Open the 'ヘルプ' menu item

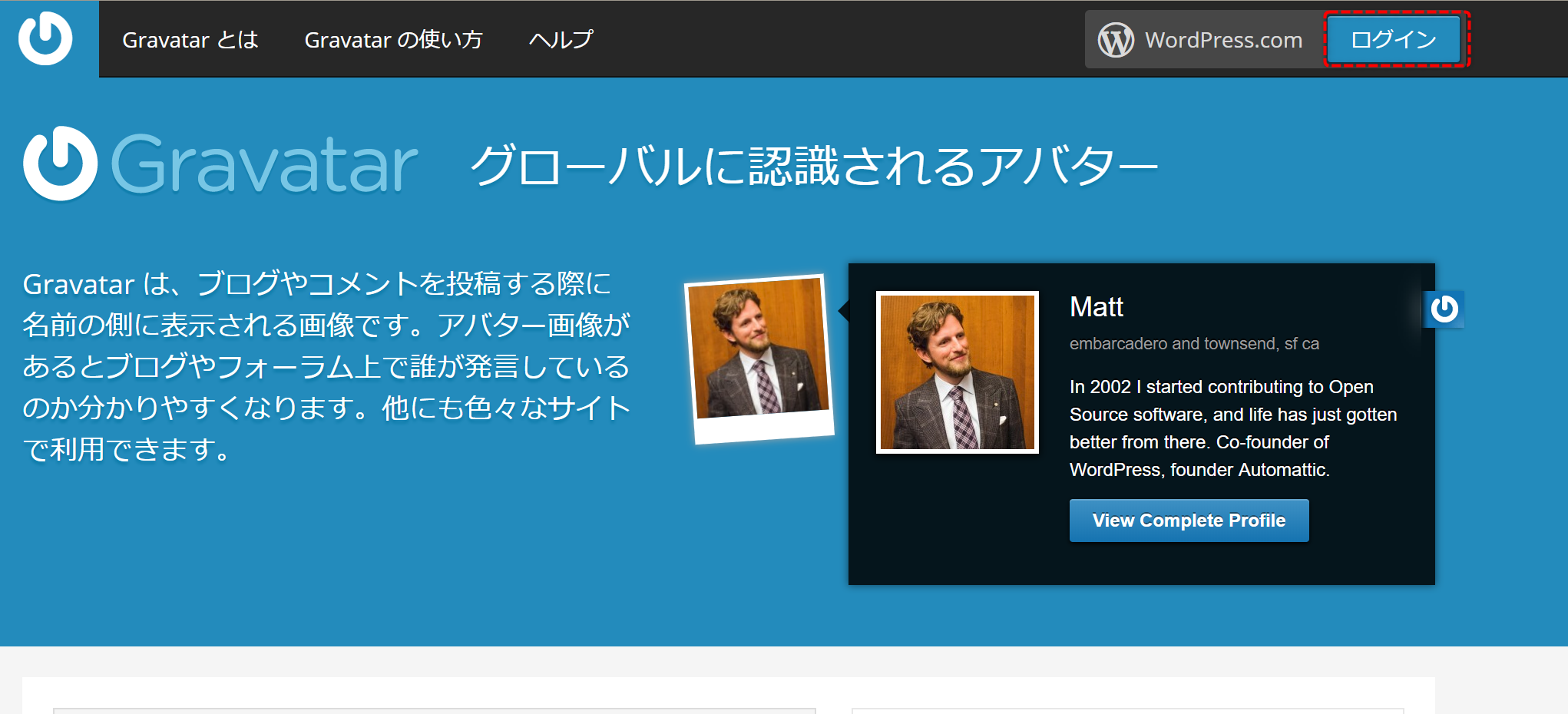coord(561,40)
